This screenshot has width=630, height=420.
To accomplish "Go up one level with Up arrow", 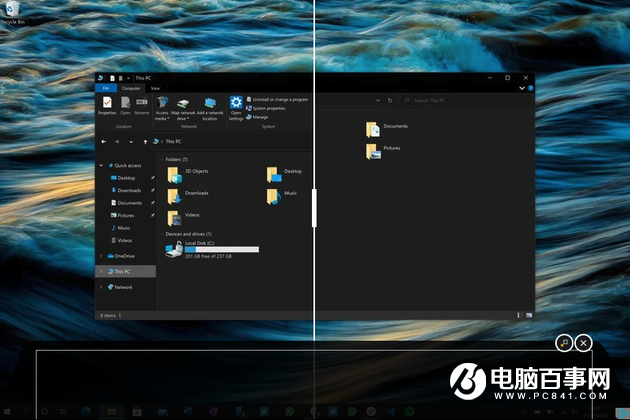I will tap(145, 141).
